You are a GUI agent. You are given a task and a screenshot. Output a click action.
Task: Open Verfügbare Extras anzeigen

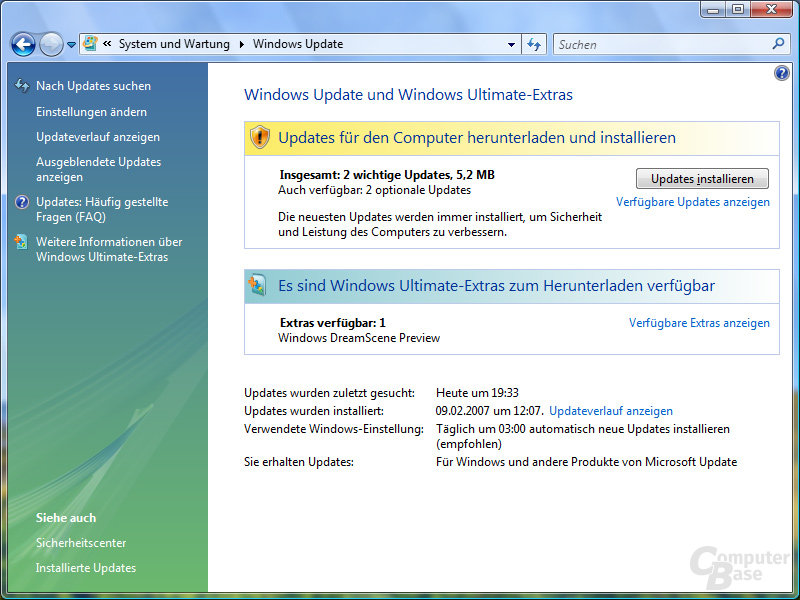(x=699, y=323)
